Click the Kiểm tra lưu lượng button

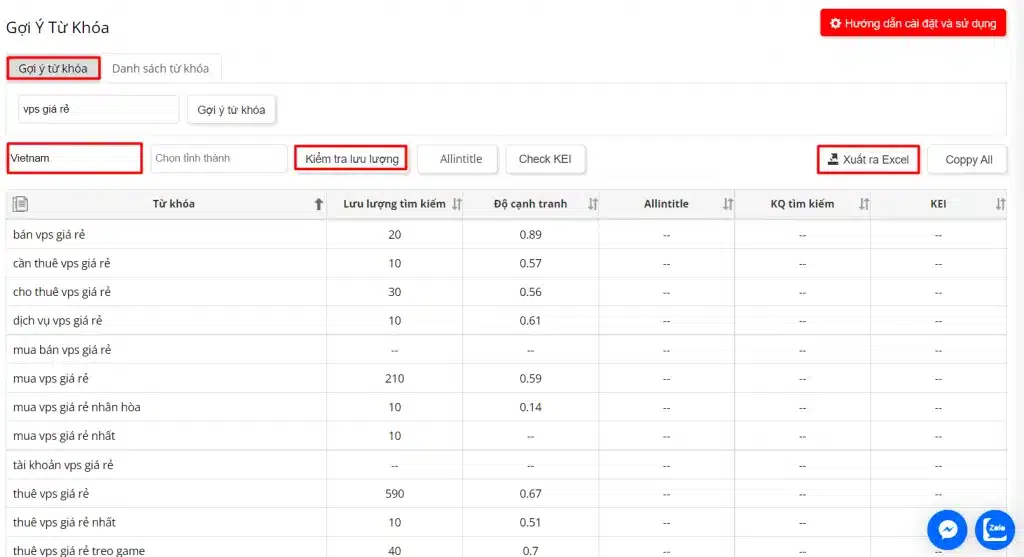coord(351,159)
